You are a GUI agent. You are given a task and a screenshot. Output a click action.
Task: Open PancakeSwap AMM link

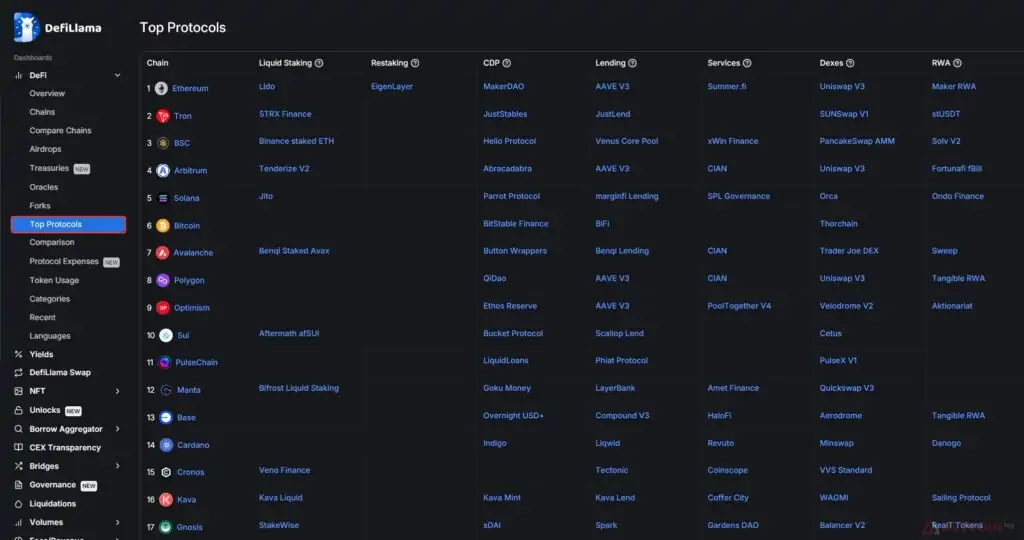click(856, 141)
